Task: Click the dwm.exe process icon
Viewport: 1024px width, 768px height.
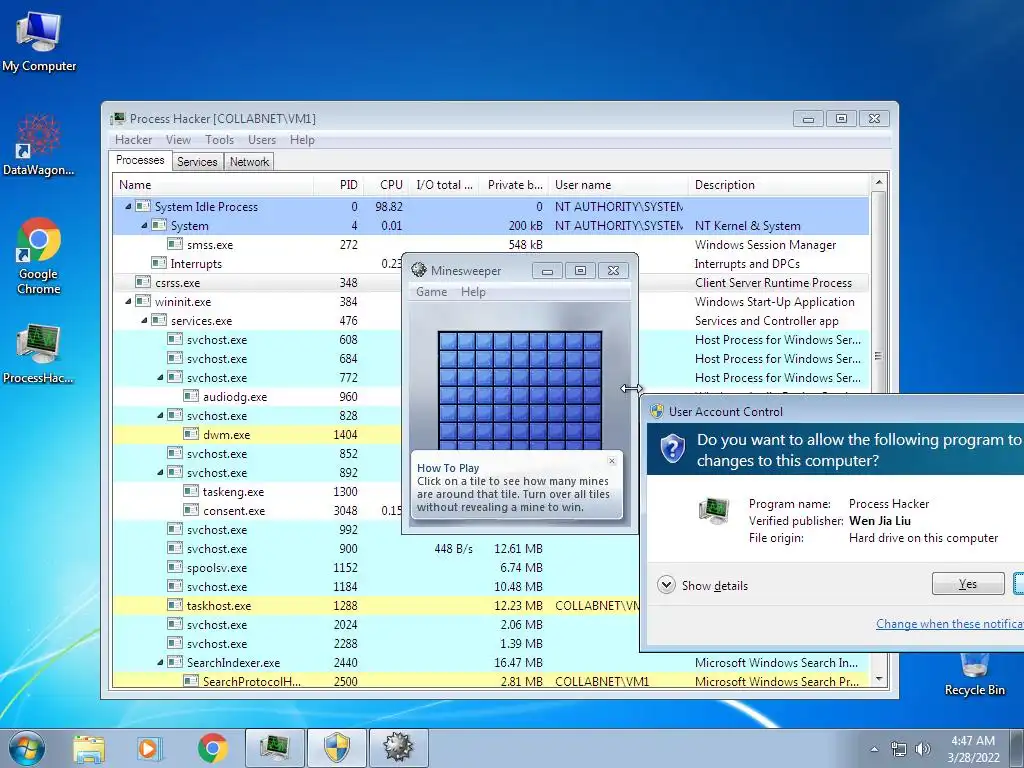Action: pyautogui.click(x=191, y=434)
